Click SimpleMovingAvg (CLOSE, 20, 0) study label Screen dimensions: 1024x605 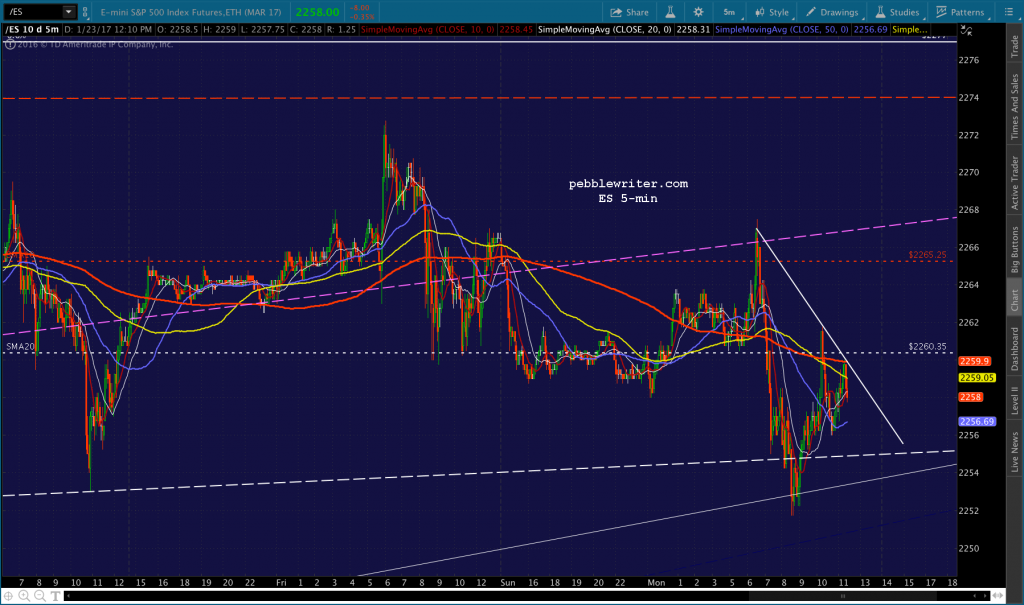tap(604, 29)
